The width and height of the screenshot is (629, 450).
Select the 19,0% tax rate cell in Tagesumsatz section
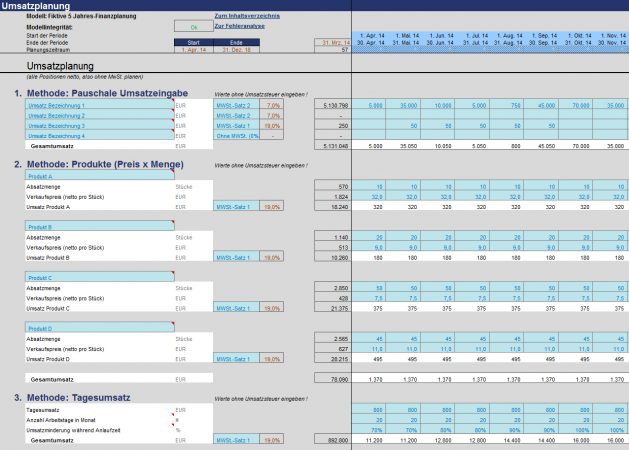point(272,439)
